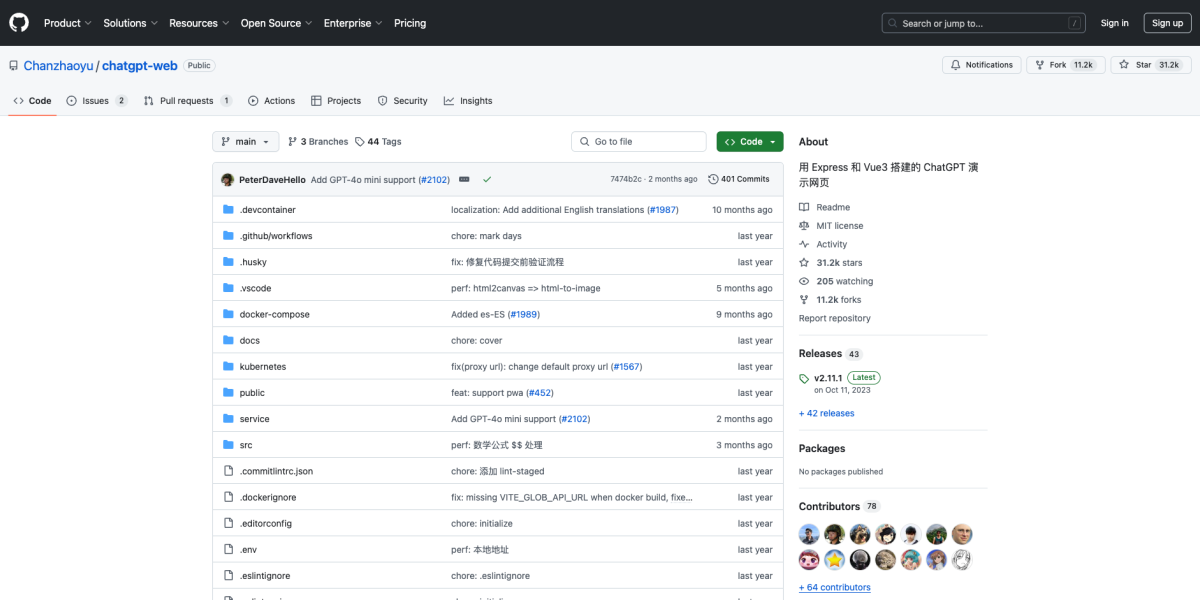Click the GitHub logo icon
Image resolution: width=1200 pixels, height=600 pixels.
(x=20, y=23)
